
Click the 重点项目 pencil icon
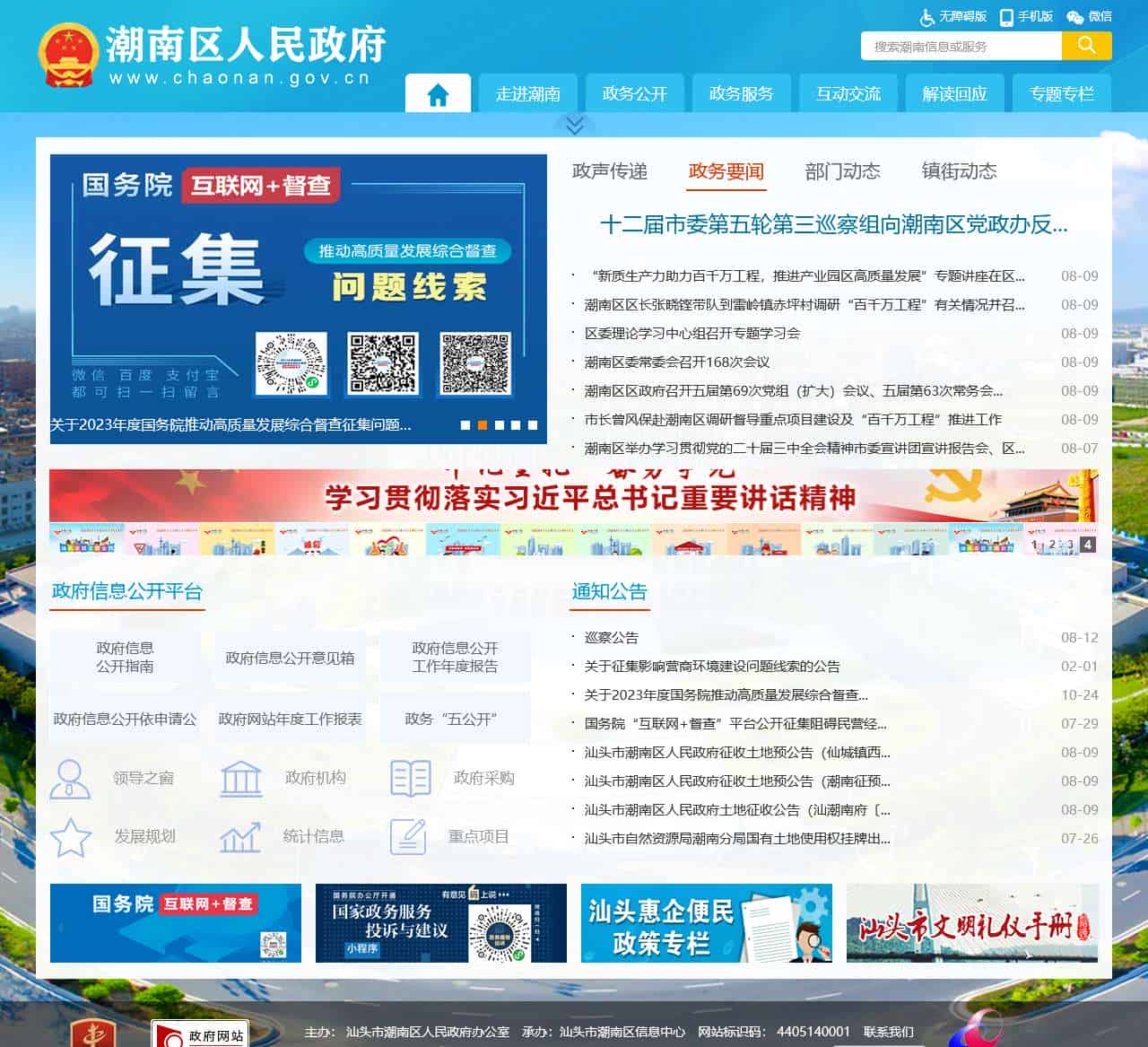411,836
